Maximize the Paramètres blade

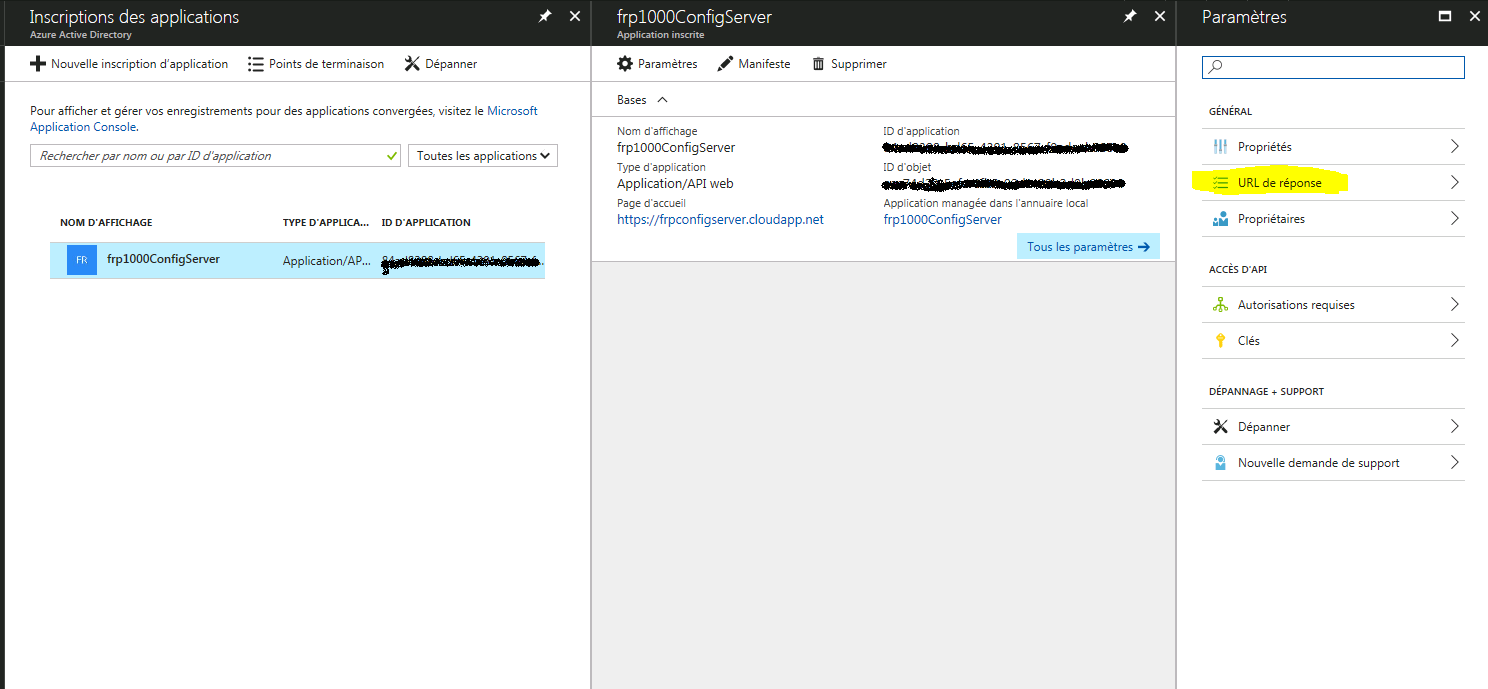1444,16
